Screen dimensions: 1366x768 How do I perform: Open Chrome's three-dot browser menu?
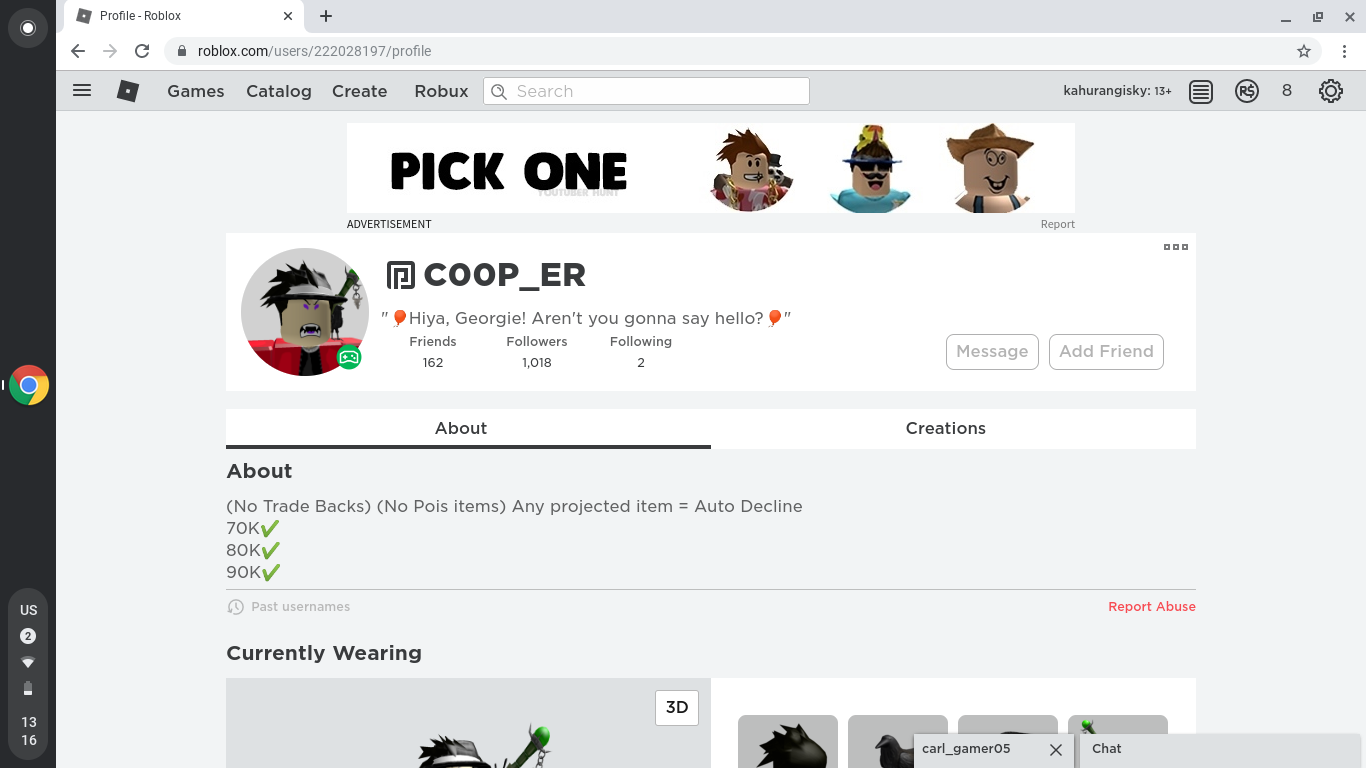click(x=1345, y=51)
